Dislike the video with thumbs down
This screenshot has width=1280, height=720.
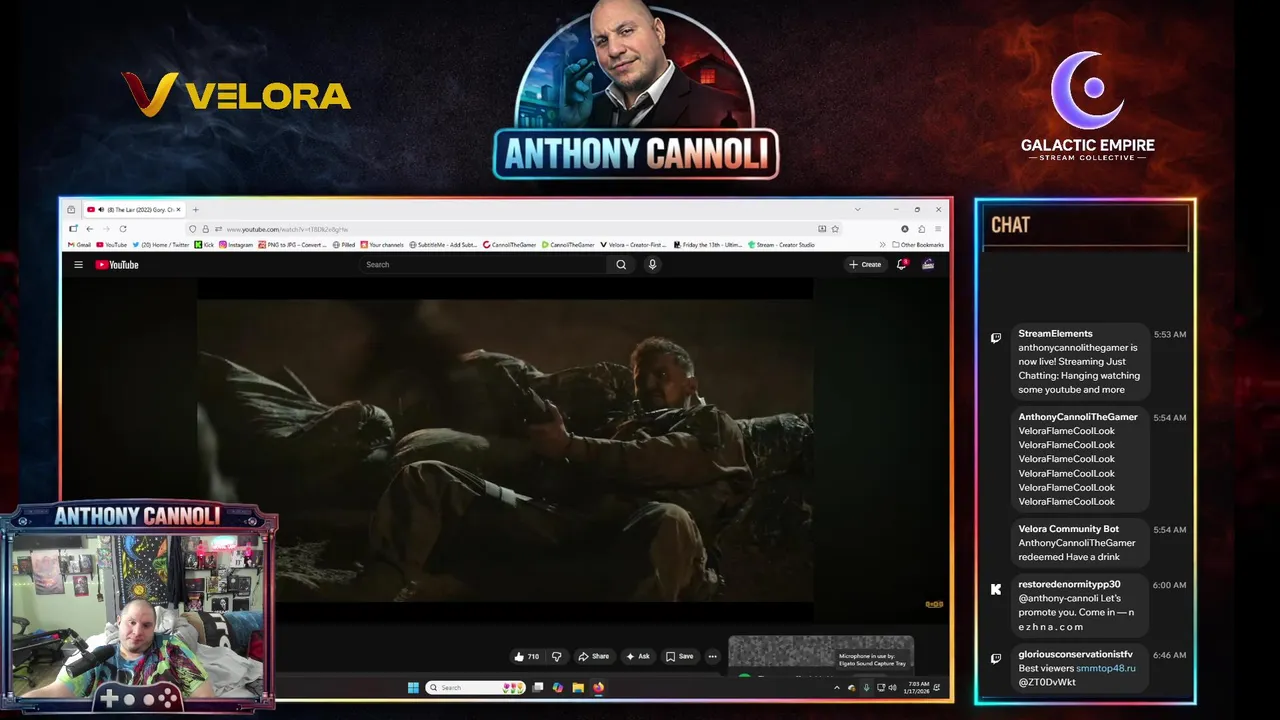[557, 657]
